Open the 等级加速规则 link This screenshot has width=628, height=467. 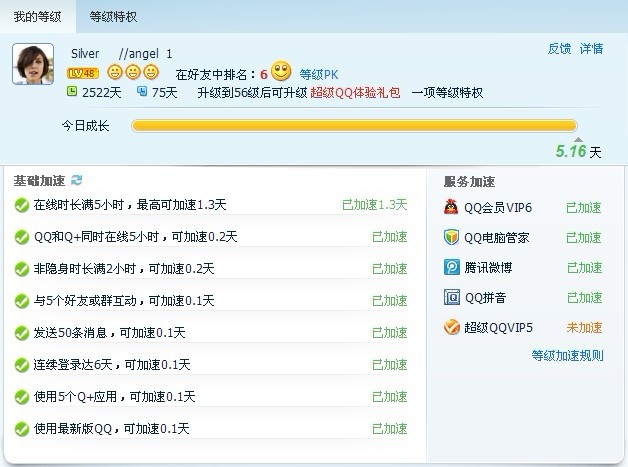coord(568,355)
